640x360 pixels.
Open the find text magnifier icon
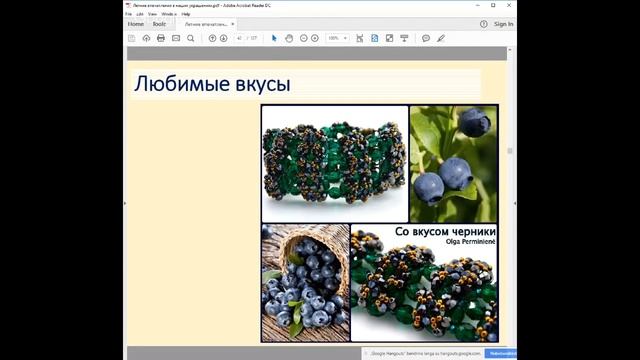[x=191, y=38]
